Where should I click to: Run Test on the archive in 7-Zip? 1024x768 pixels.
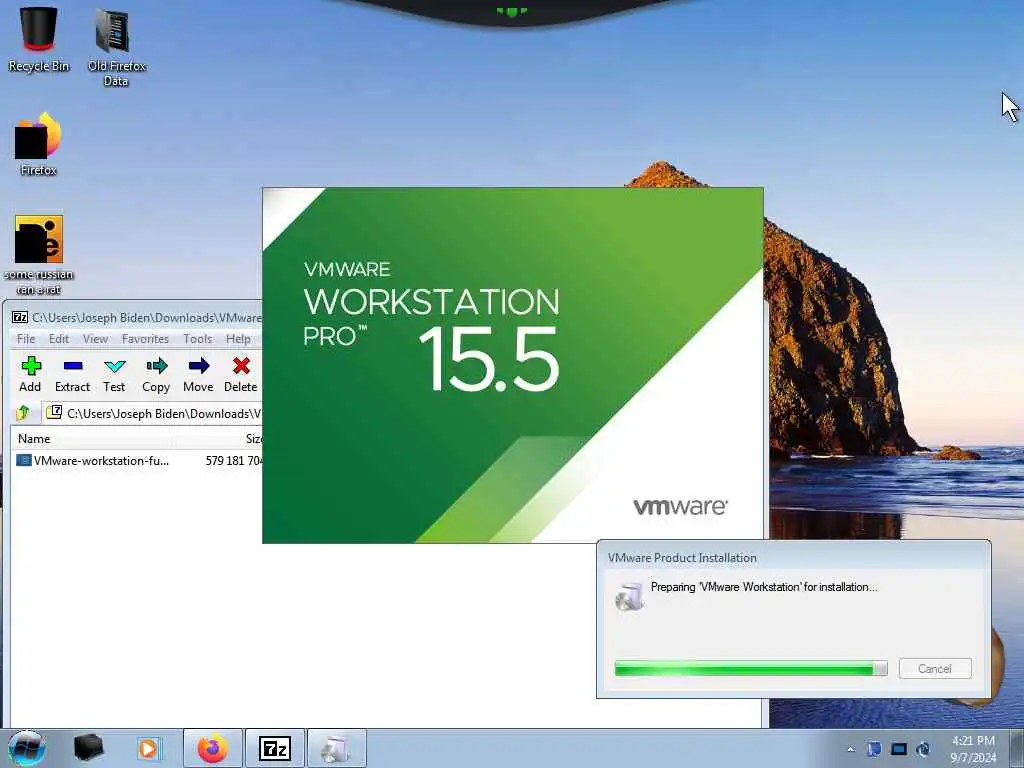pos(114,374)
